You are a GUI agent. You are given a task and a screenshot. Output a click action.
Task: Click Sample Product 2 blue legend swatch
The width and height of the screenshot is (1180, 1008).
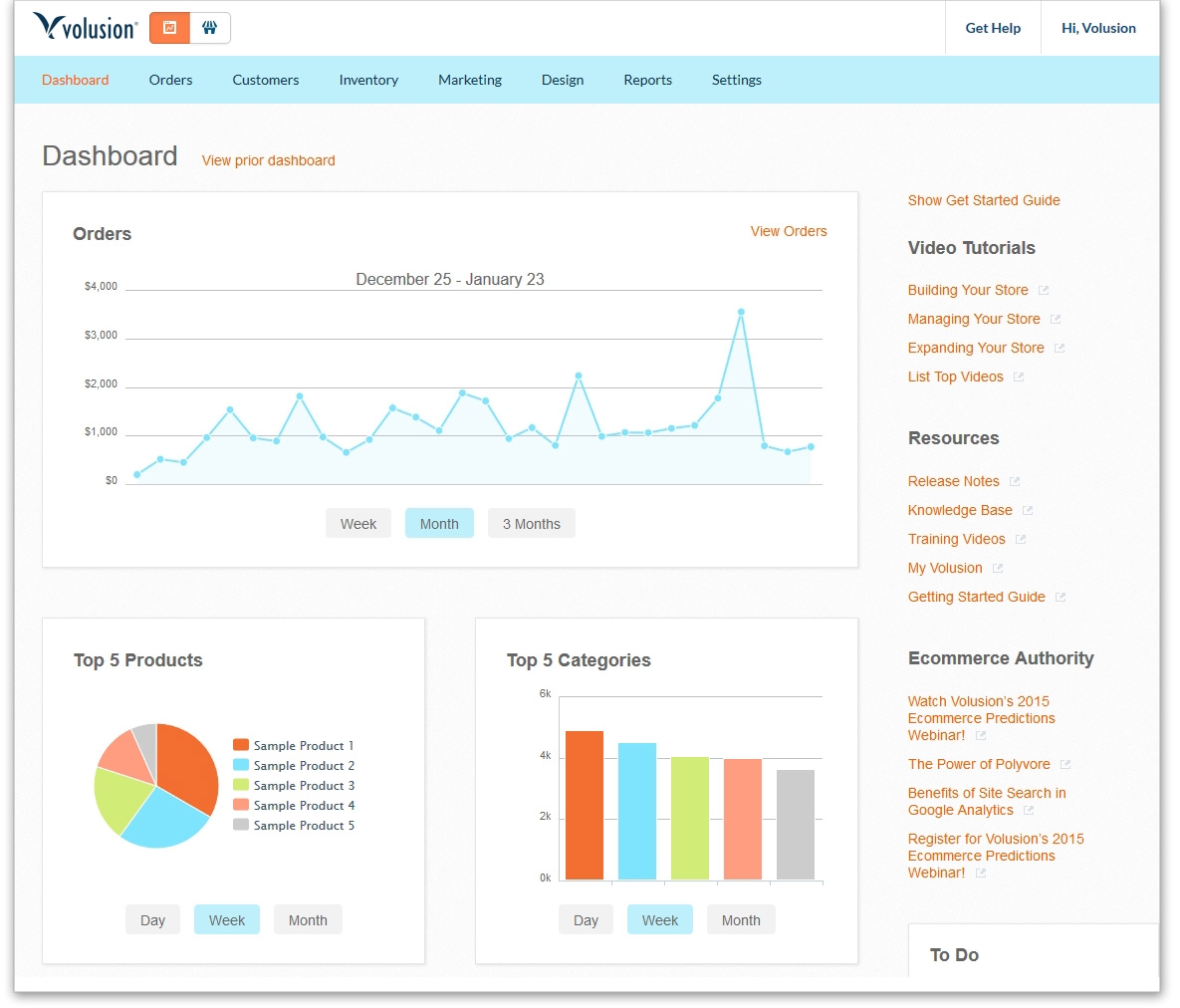click(241, 765)
